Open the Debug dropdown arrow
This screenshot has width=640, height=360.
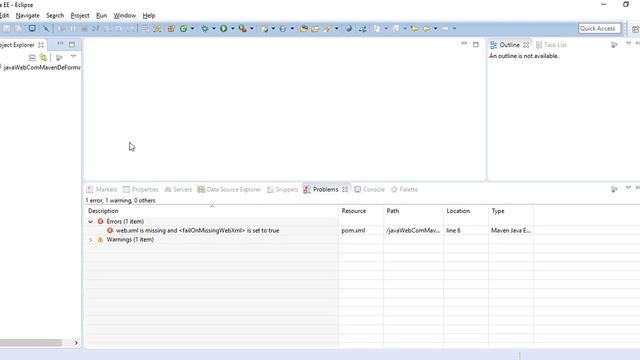tap(213, 29)
